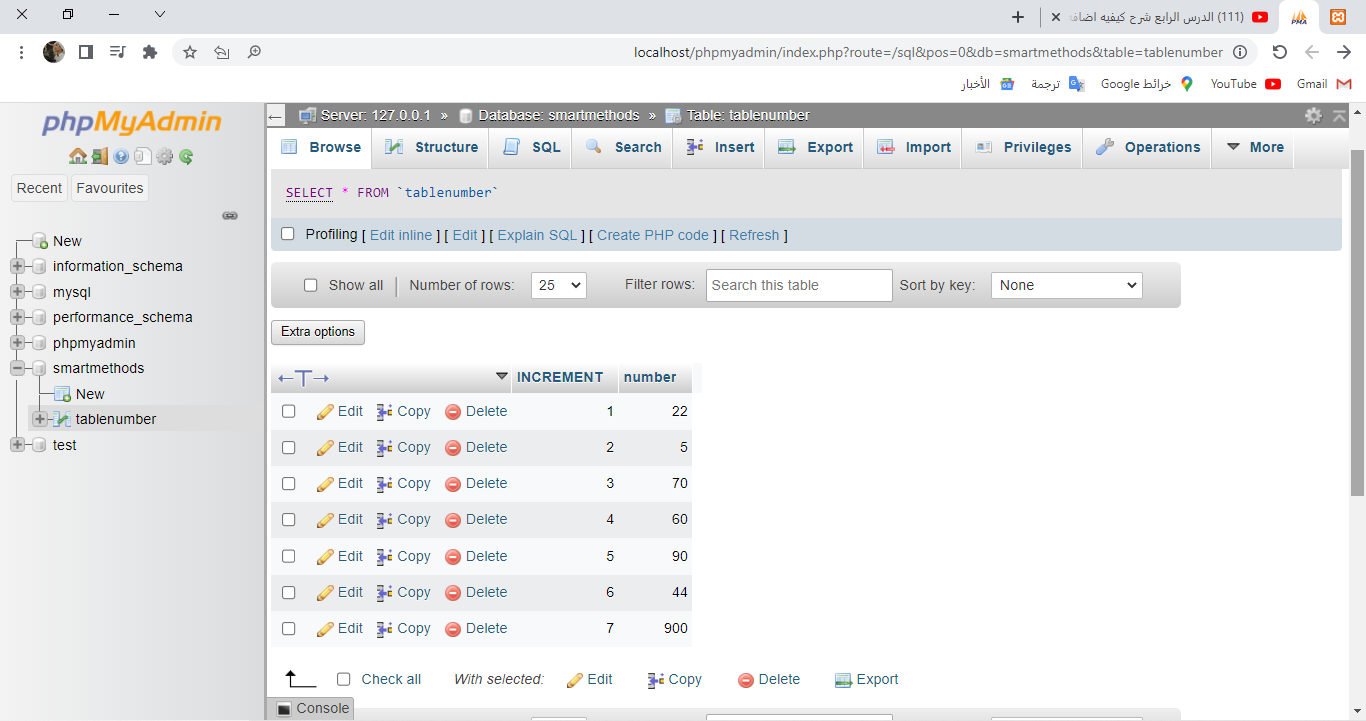Open the Privileges tab
Image resolution: width=1366 pixels, height=721 pixels.
click(x=1021, y=147)
